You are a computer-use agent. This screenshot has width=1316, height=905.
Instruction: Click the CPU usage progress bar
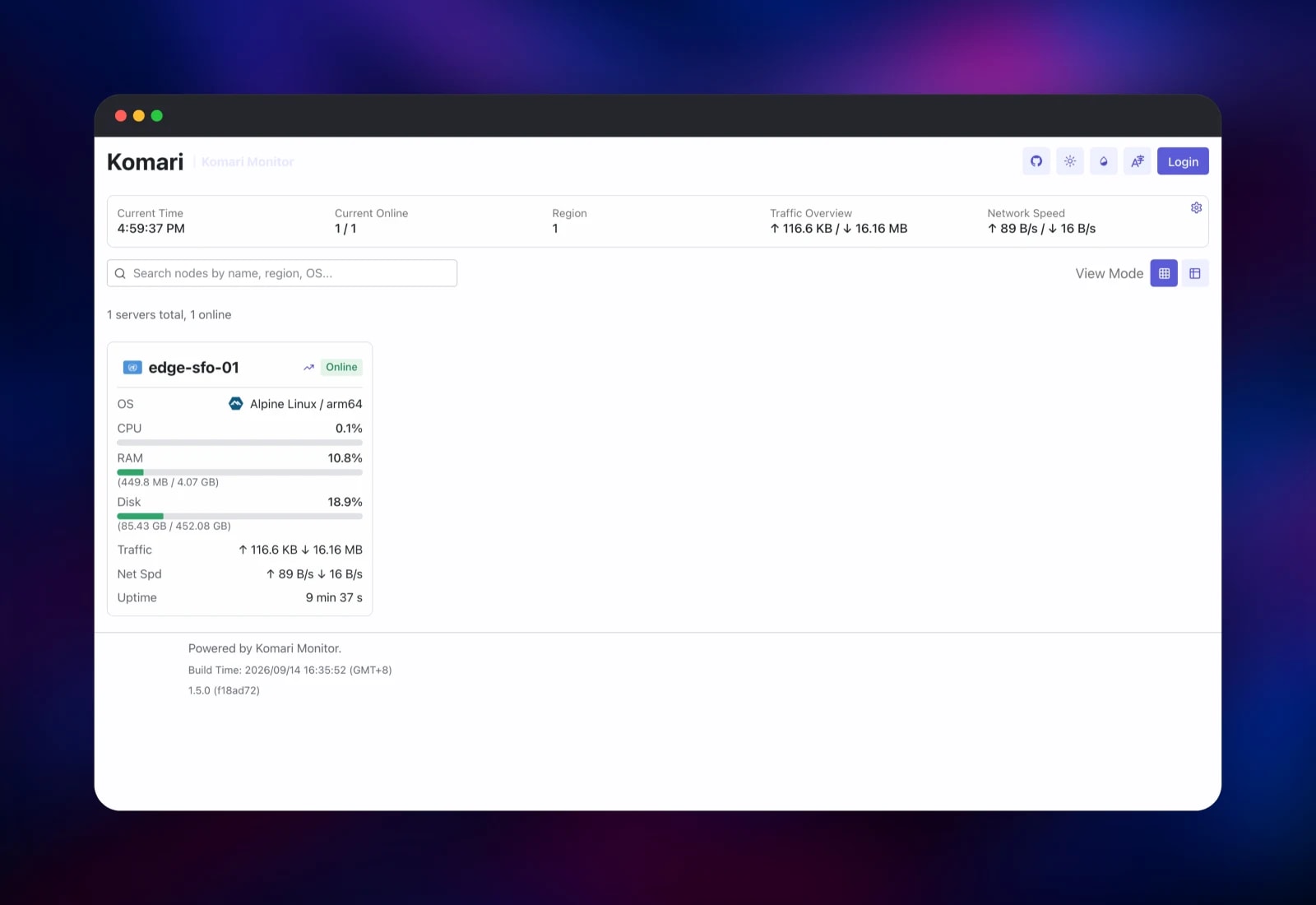(239, 443)
